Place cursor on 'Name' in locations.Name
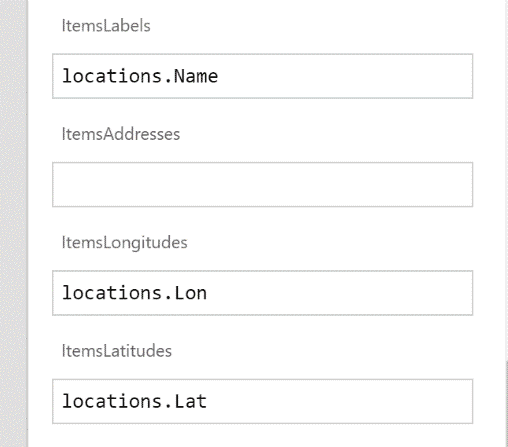Screen dimensions: 508x447 point(196,76)
